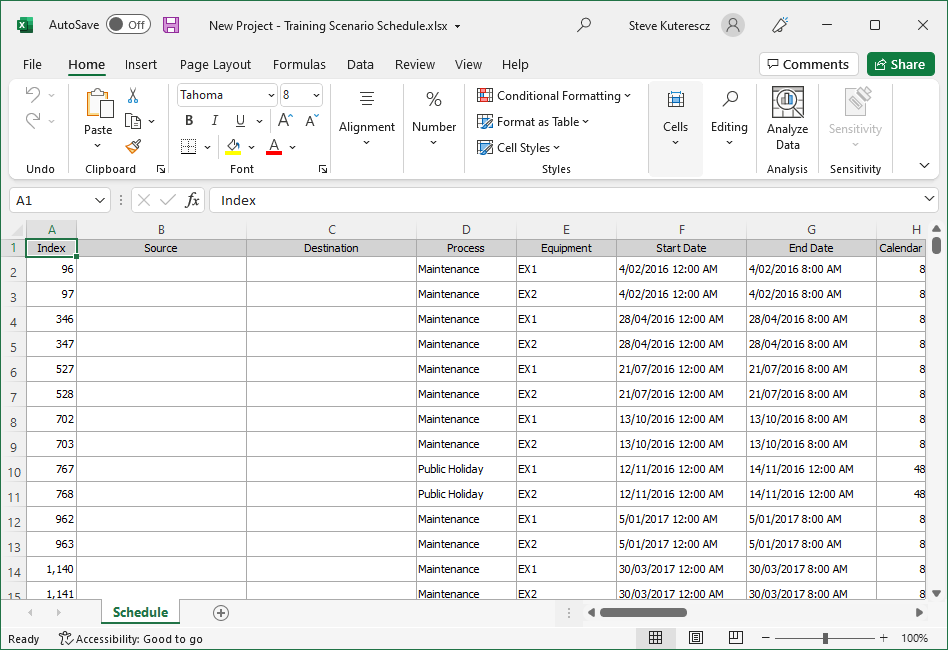This screenshot has width=948, height=650.
Task: Switch to Page Break Preview view
Action: tap(736, 638)
